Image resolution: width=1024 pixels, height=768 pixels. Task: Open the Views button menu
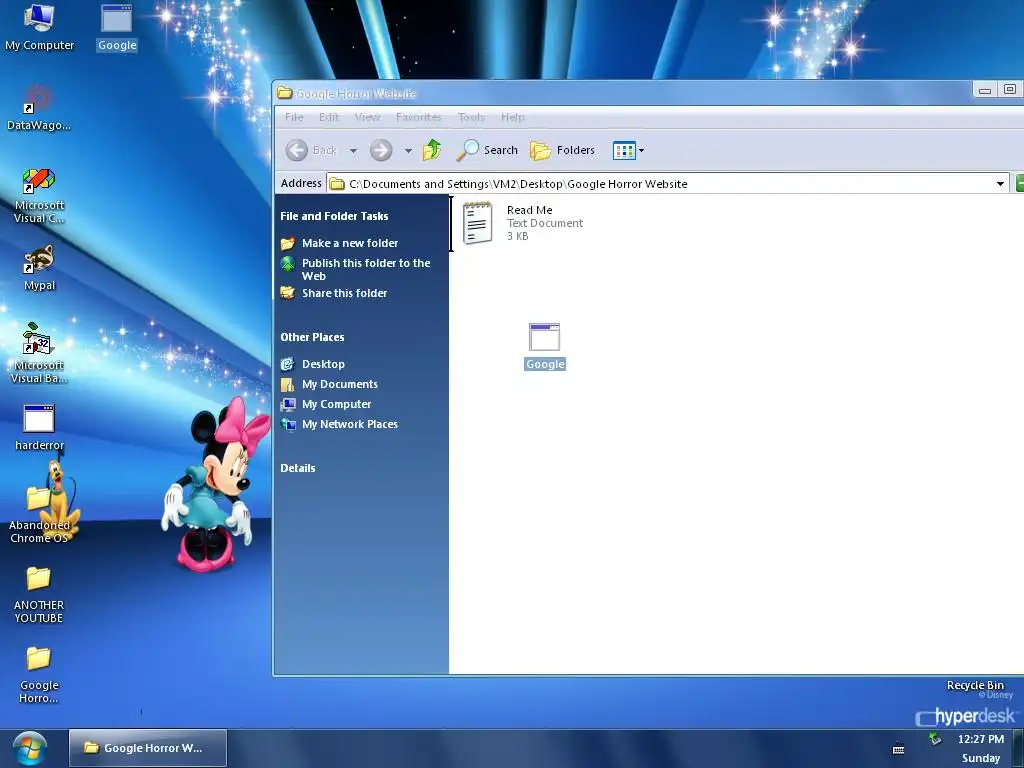point(628,150)
